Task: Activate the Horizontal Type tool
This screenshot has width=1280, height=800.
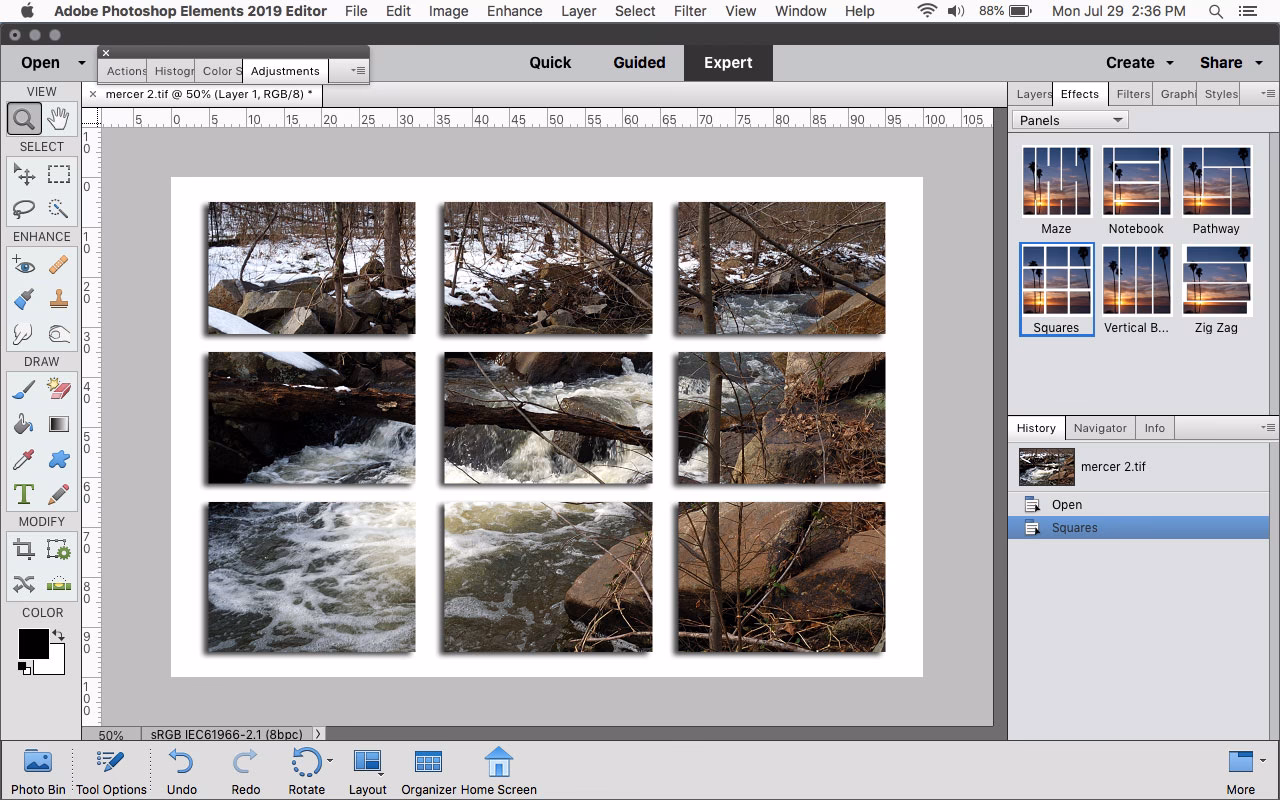Action: (x=24, y=494)
